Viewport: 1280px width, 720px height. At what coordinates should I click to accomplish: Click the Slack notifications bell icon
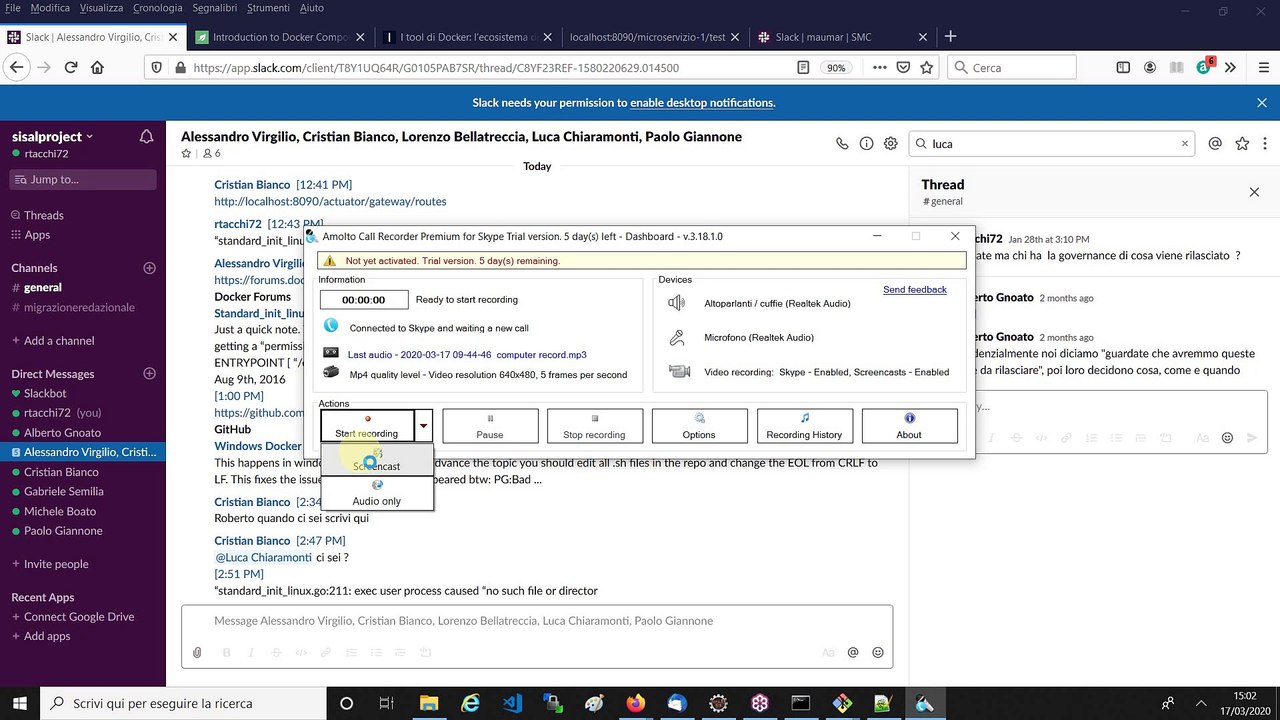[x=146, y=136]
